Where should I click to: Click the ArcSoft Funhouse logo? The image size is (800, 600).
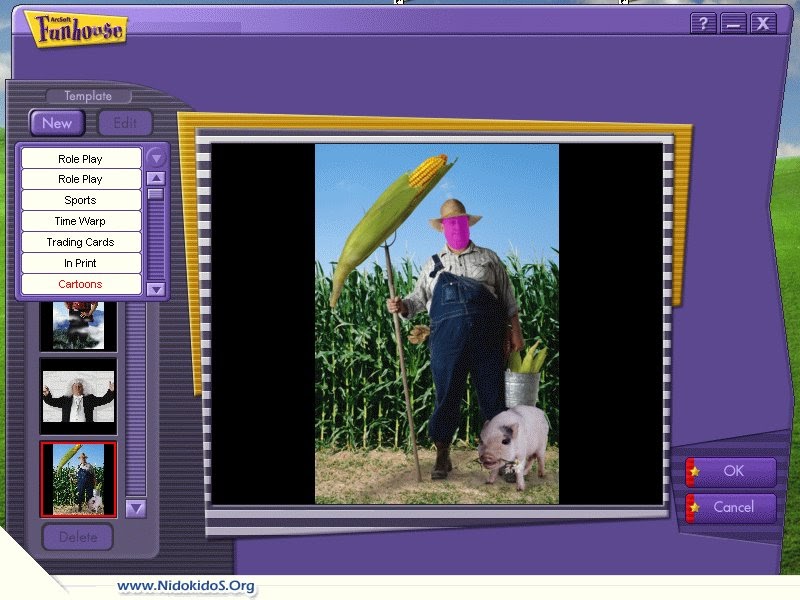coord(78,29)
